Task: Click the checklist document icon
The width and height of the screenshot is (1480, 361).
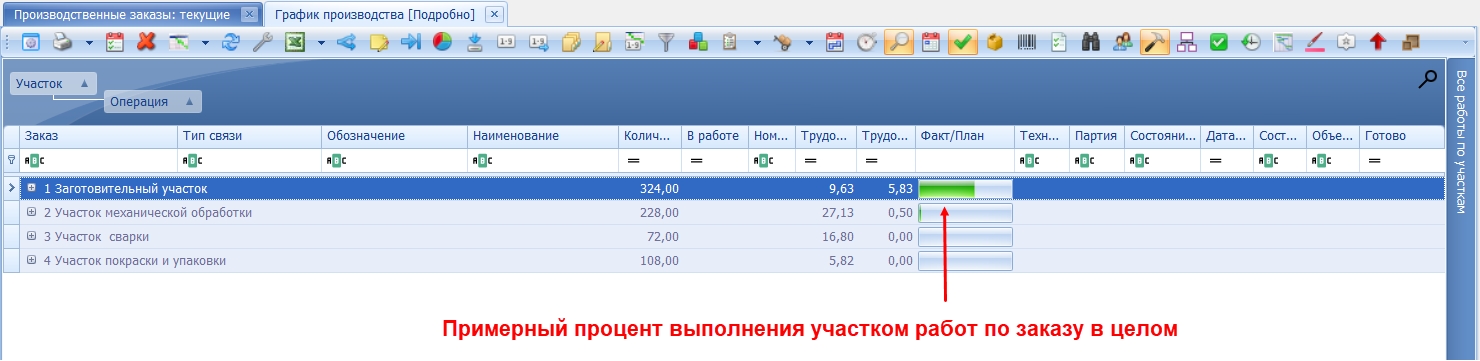Action: [1059, 42]
